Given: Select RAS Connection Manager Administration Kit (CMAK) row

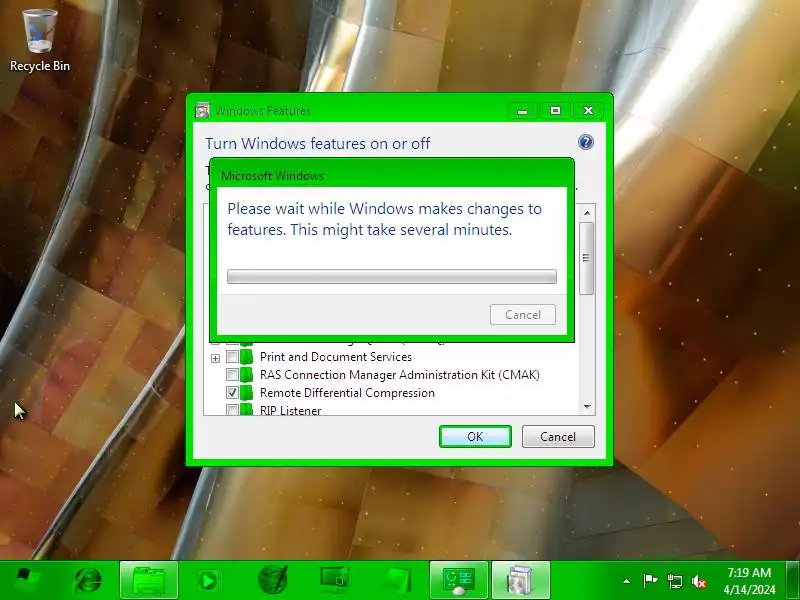Looking at the screenshot, I should pos(399,374).
